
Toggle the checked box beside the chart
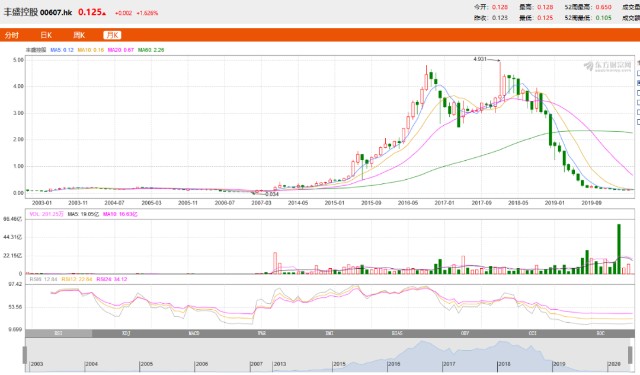click(638, 83)
